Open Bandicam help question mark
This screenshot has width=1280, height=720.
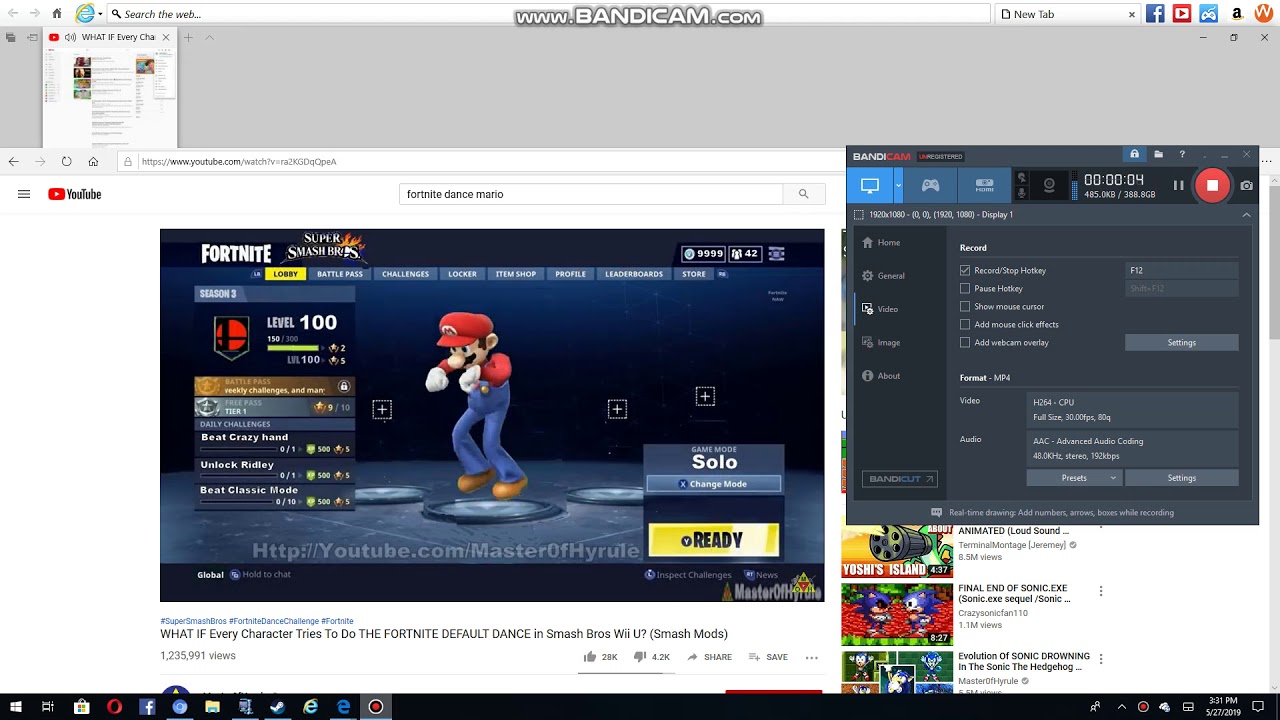[1182, 155]
